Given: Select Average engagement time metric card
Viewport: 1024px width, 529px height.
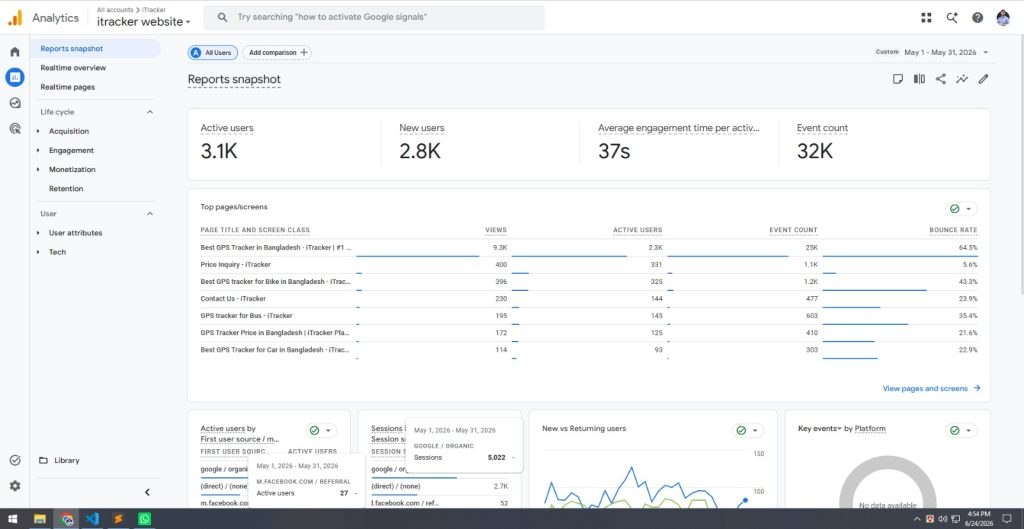Looking at the screenshot, I should (x=679, y=144).
